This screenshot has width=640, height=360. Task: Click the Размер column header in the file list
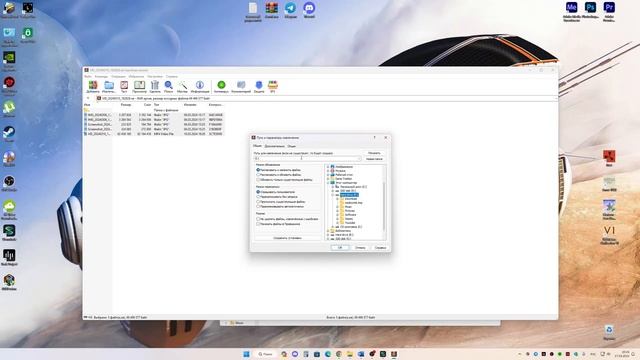(x=126, y=105)
